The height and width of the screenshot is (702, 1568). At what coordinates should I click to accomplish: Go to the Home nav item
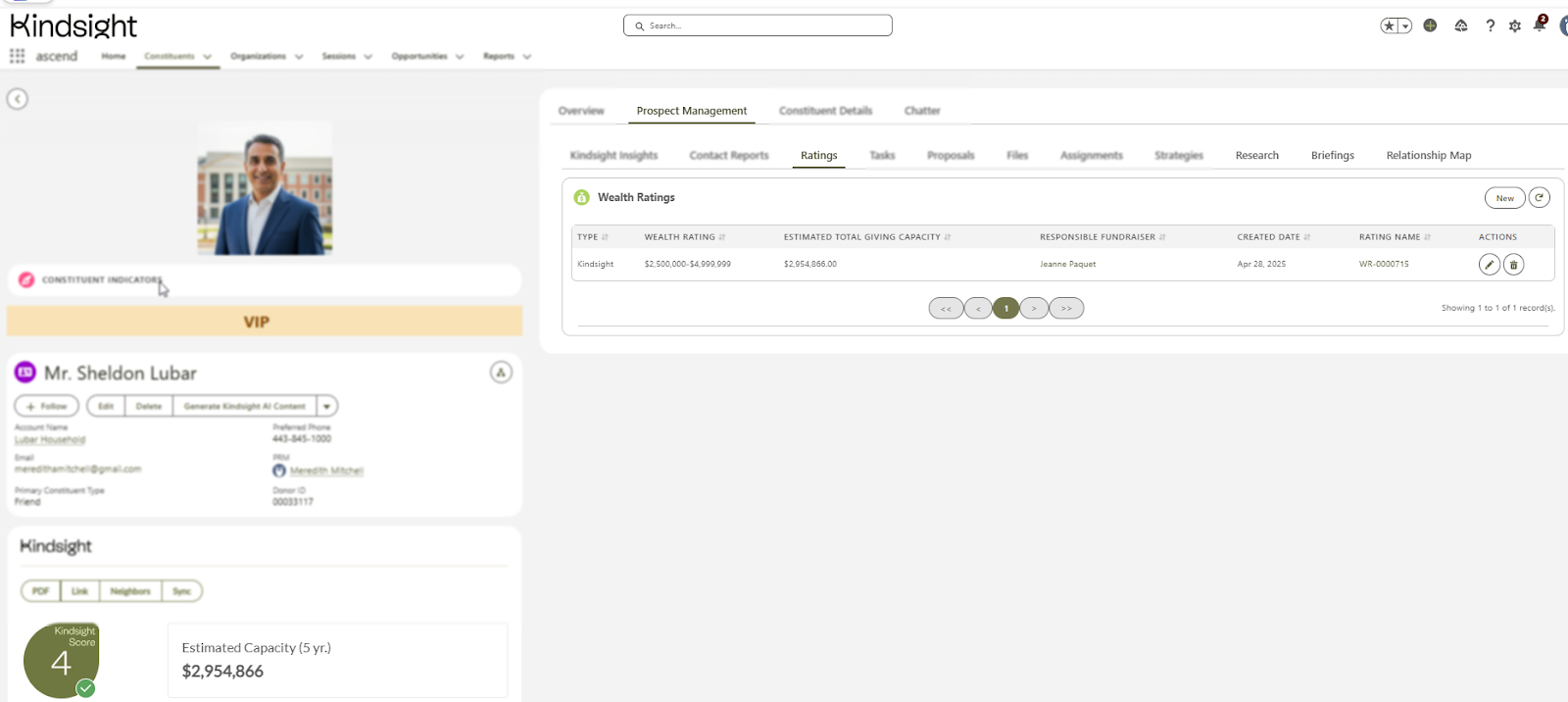pyautogui.click(x=114, y=56)
